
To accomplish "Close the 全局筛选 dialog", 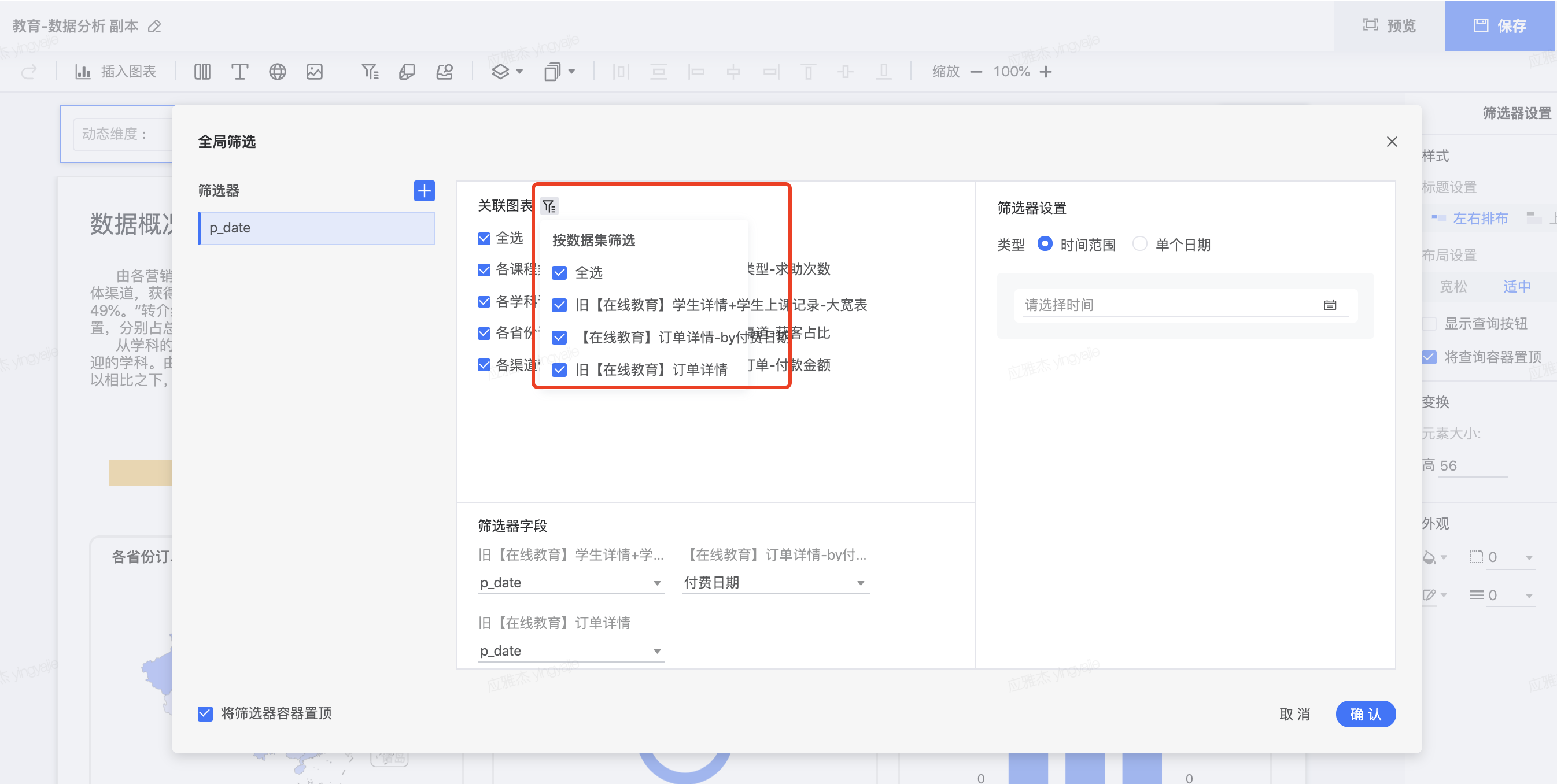I will point(1392,141).
